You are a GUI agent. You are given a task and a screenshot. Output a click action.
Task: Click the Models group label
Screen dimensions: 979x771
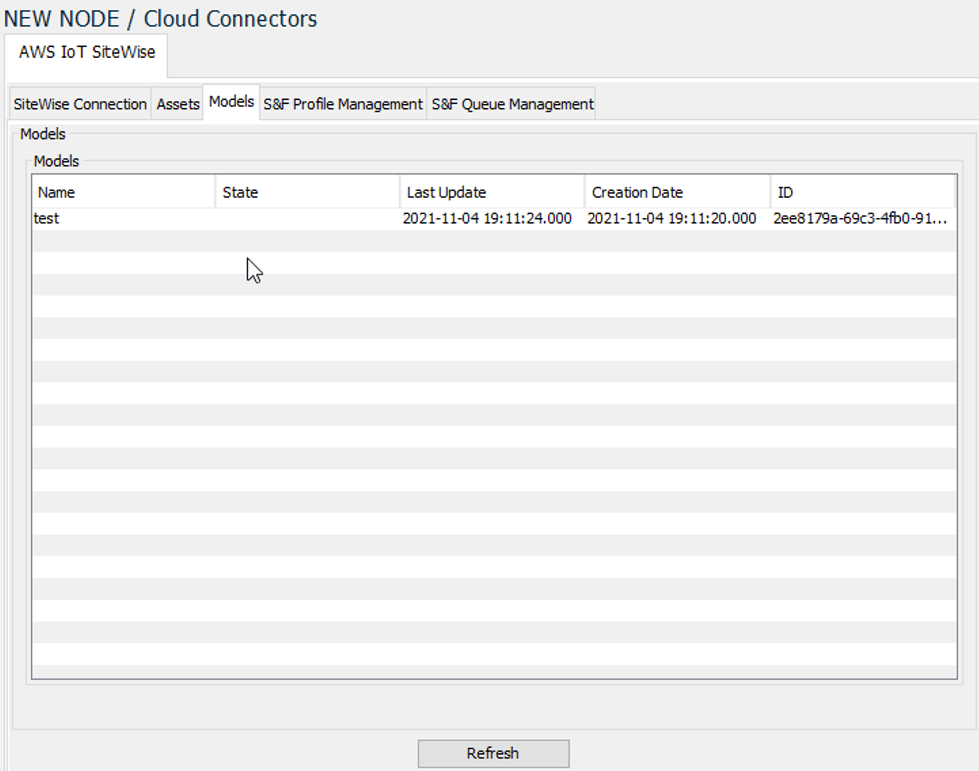[56, 161]
